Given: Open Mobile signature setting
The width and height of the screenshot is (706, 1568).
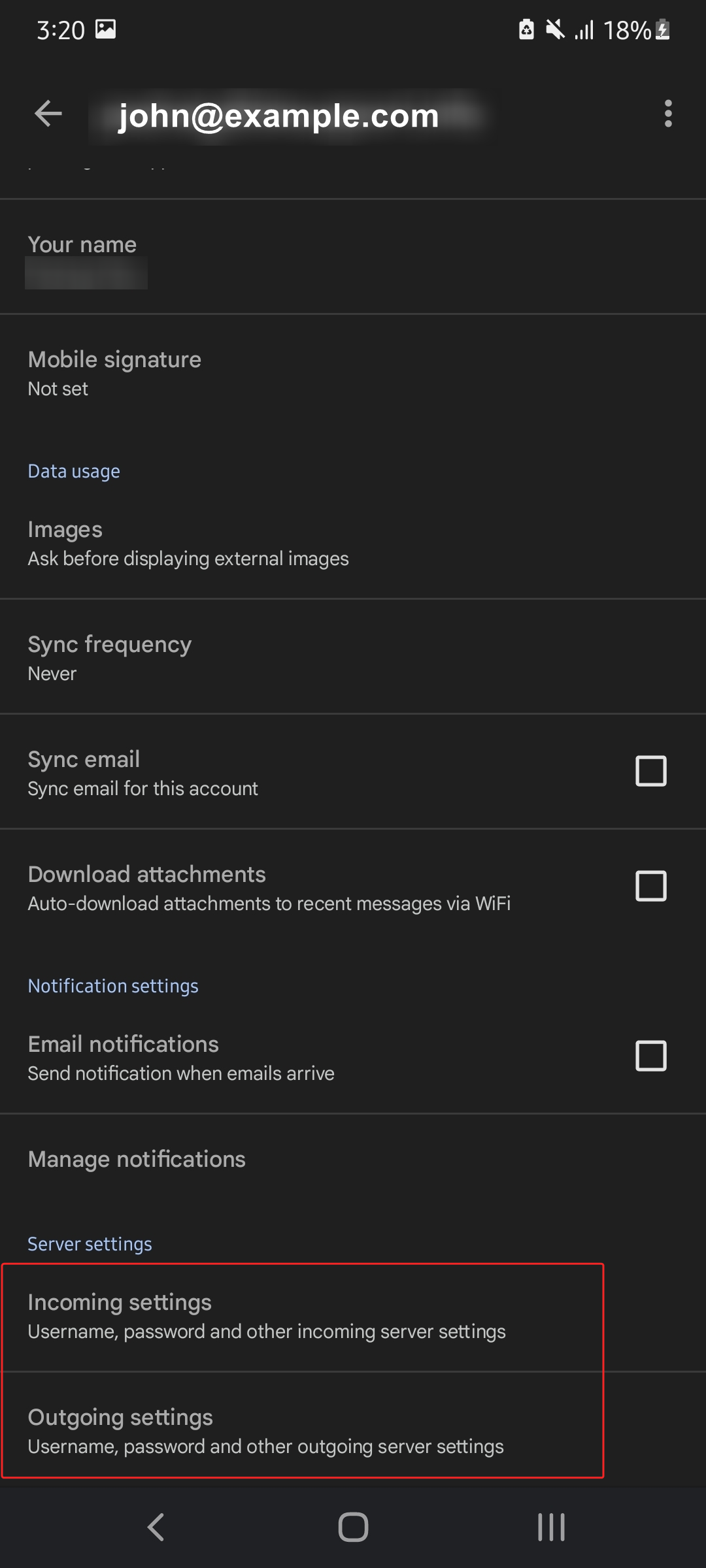Looking at the screenshot, I should click(x=353, y=372).
